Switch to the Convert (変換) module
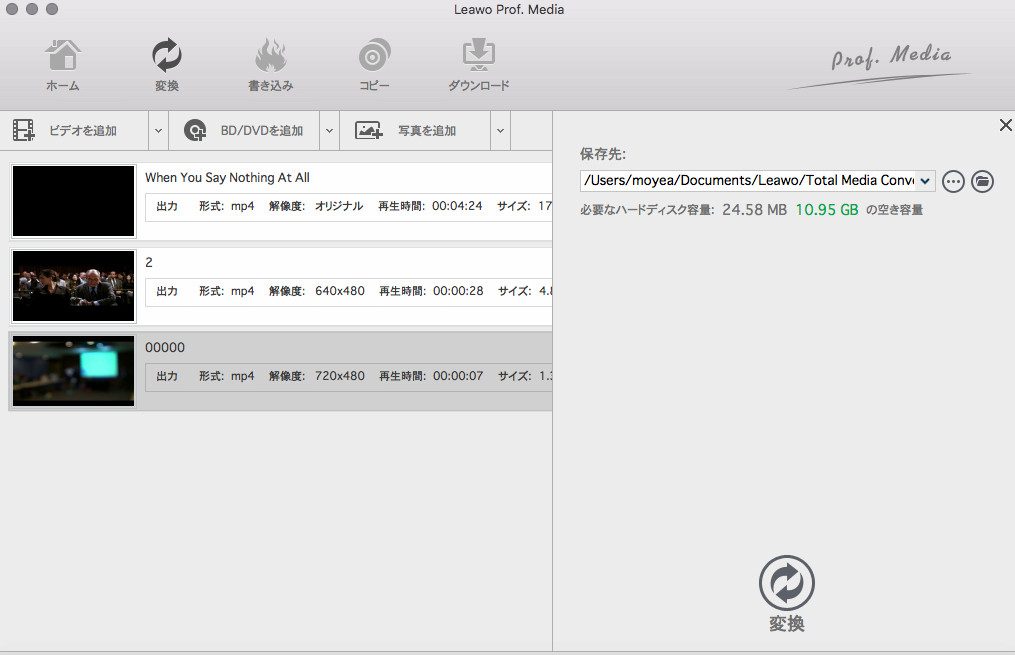Screen dimensions: 1015x655 tap(167, 66)
